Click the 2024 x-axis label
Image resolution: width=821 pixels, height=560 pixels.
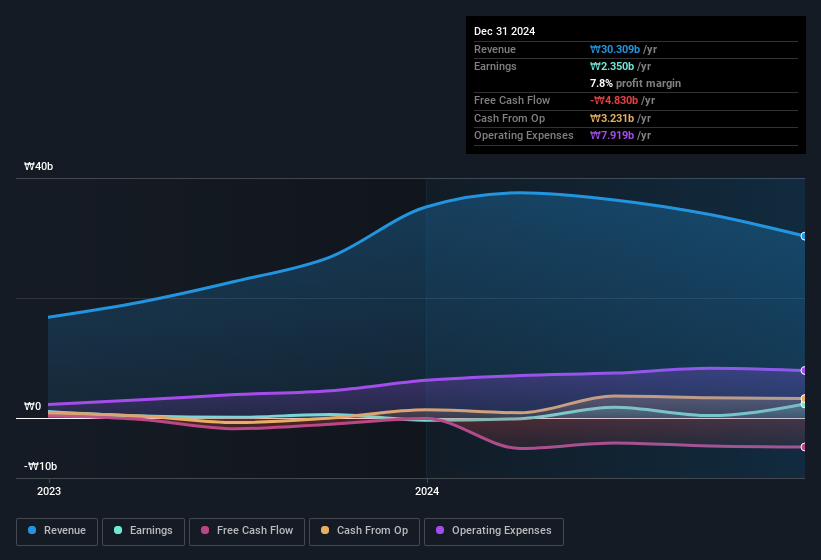pyautogui.click(x=427, y=491)
